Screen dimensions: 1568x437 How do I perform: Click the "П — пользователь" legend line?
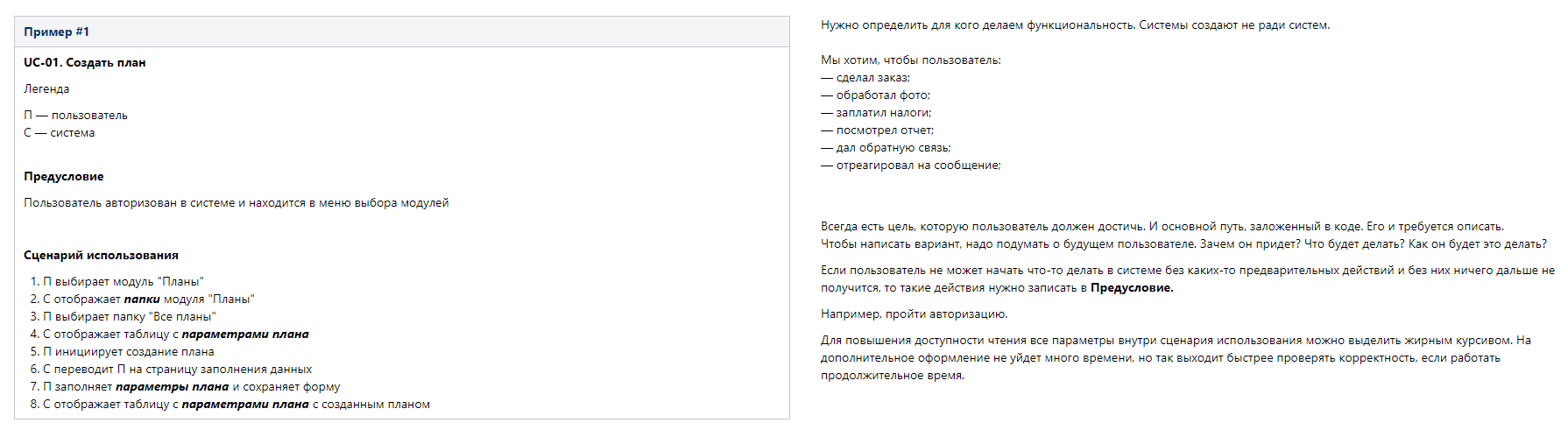(75, 115)
